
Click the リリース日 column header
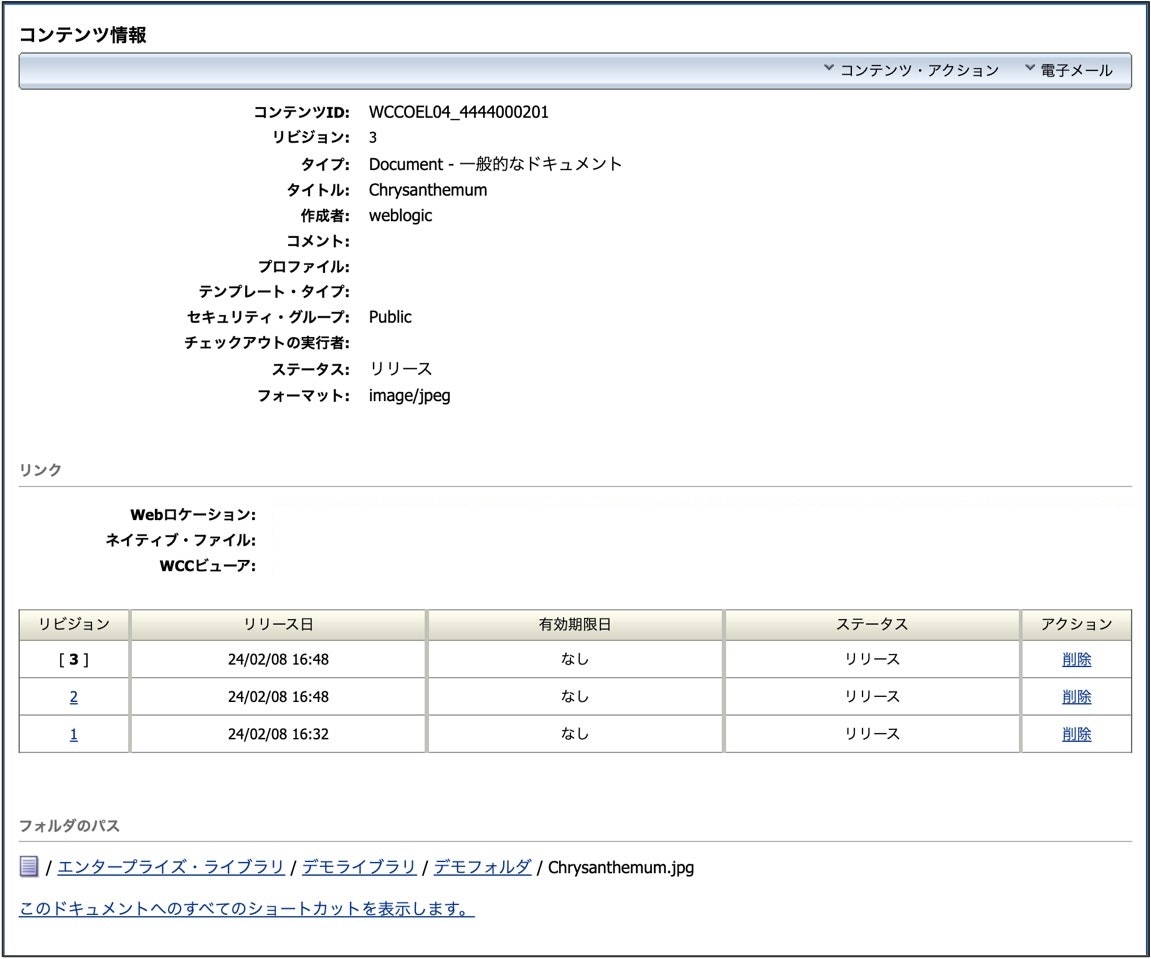click(x=278, y=624)
